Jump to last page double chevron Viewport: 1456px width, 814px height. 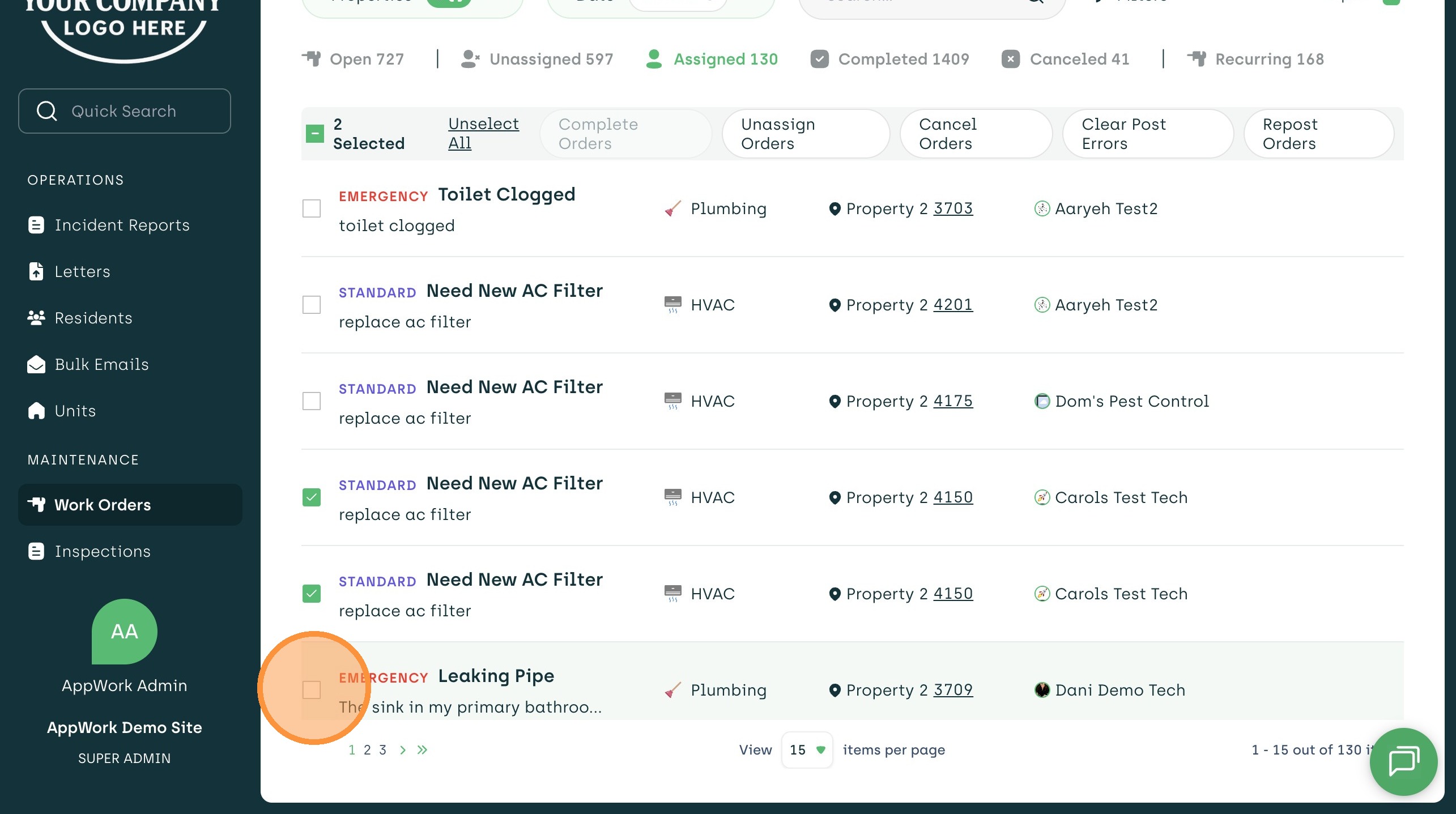(x=422, y=750)
